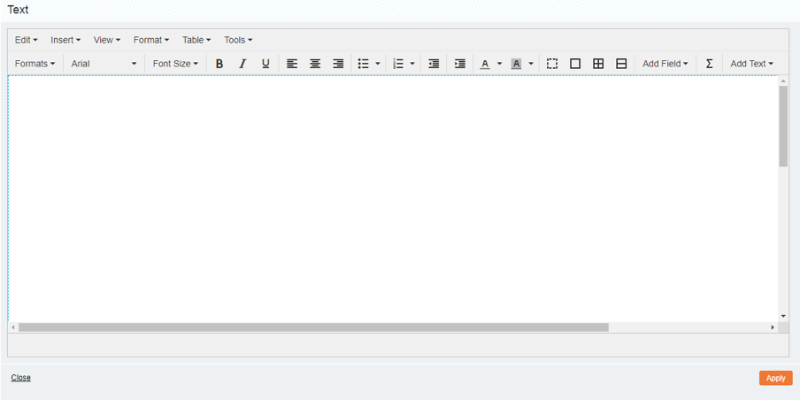The image size is (800, 400).
Task: Click the orange Apply button
Action: point(775,378)
